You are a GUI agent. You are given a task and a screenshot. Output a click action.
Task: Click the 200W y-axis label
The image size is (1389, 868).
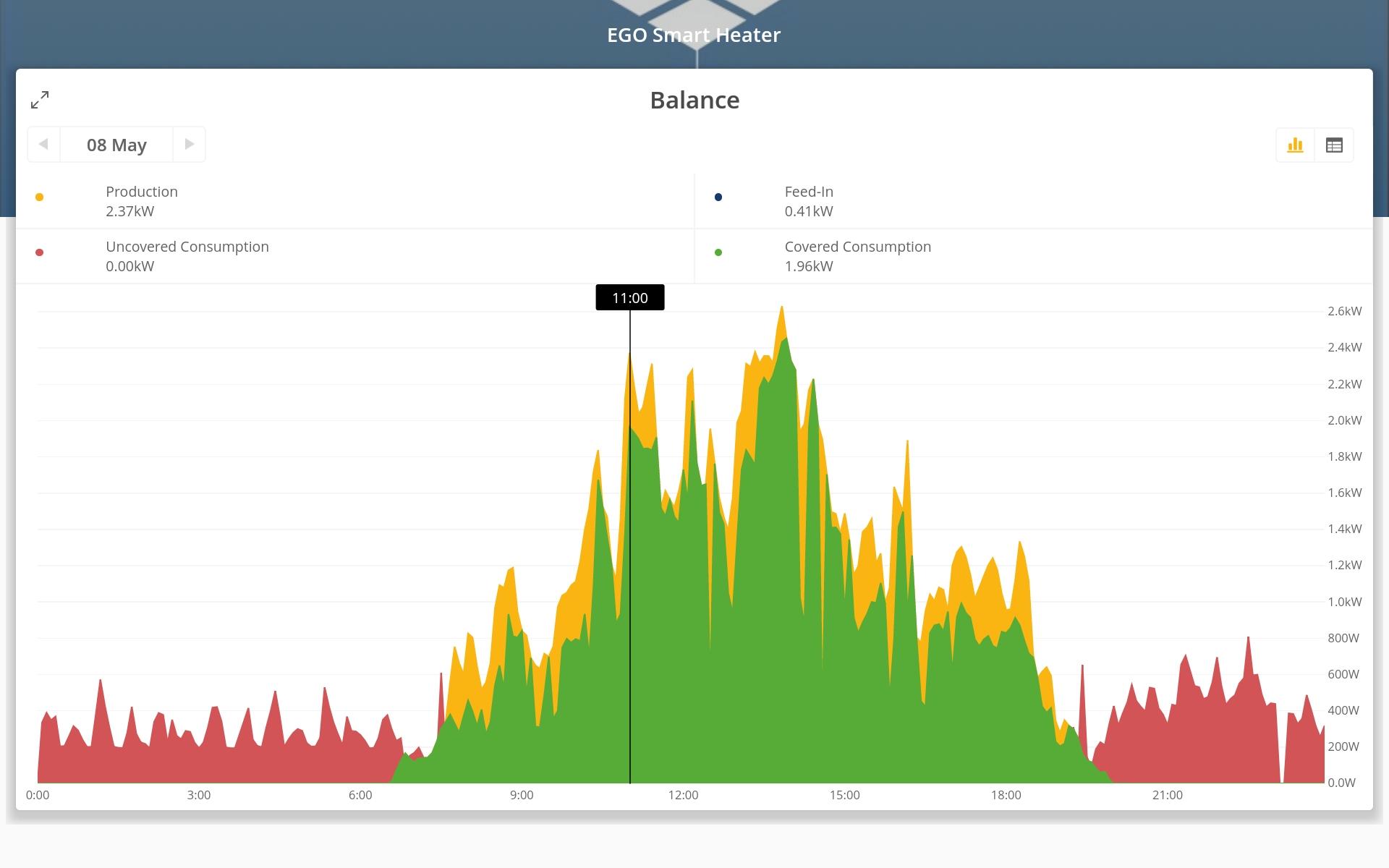(1343, 746)
